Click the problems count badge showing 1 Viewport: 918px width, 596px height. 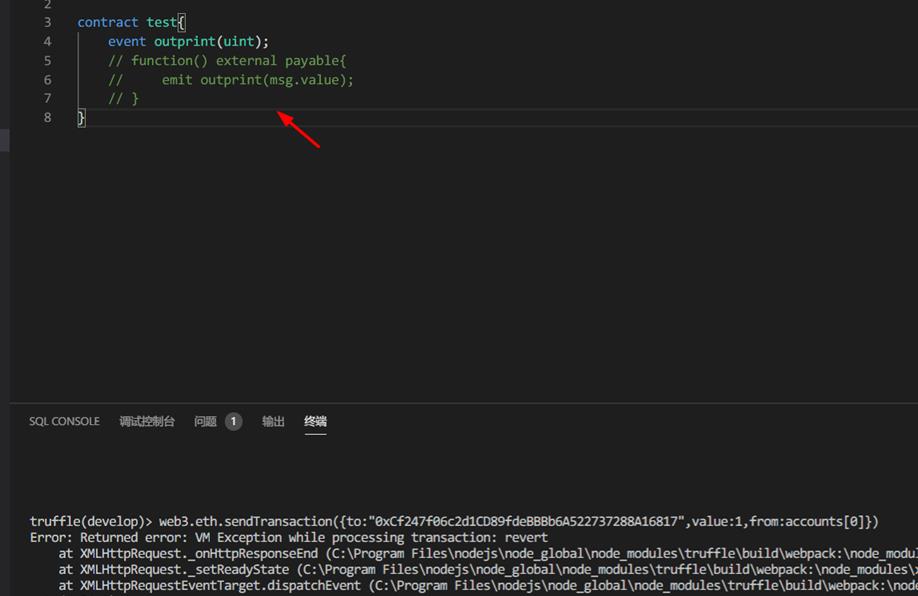coord(233,422)
